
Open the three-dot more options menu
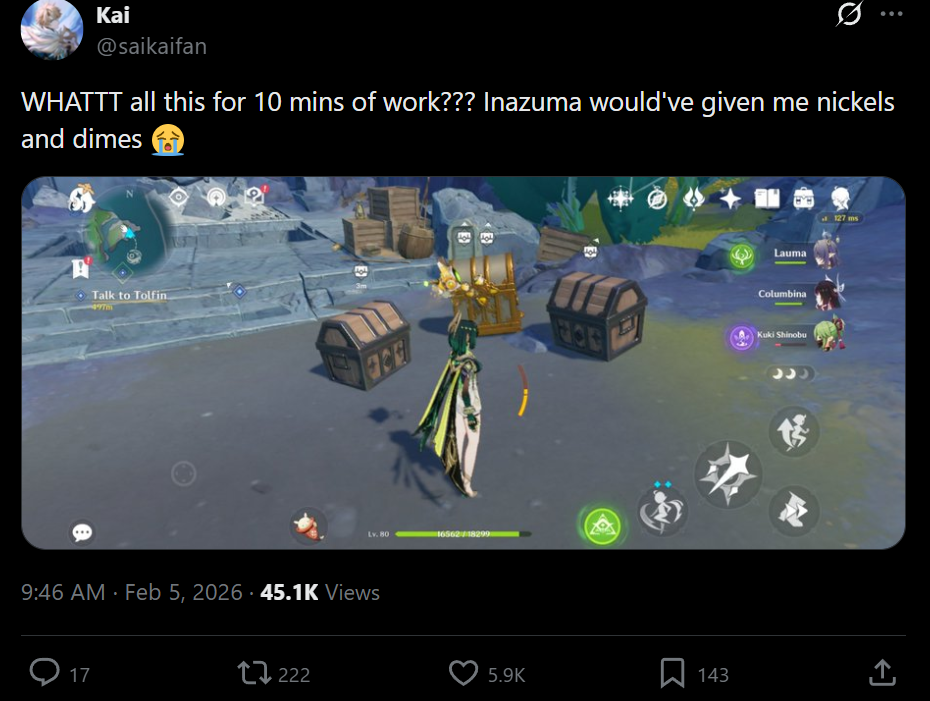(x=891, y=14)
